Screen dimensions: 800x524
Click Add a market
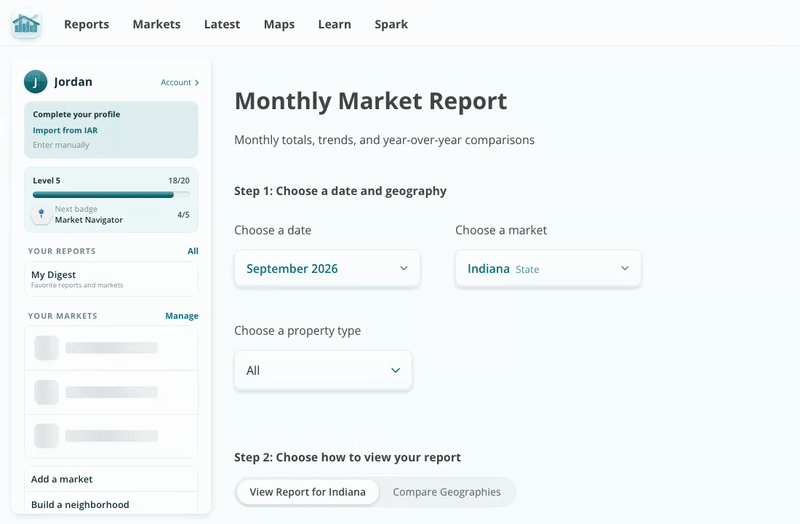click(x=111, y=479)
